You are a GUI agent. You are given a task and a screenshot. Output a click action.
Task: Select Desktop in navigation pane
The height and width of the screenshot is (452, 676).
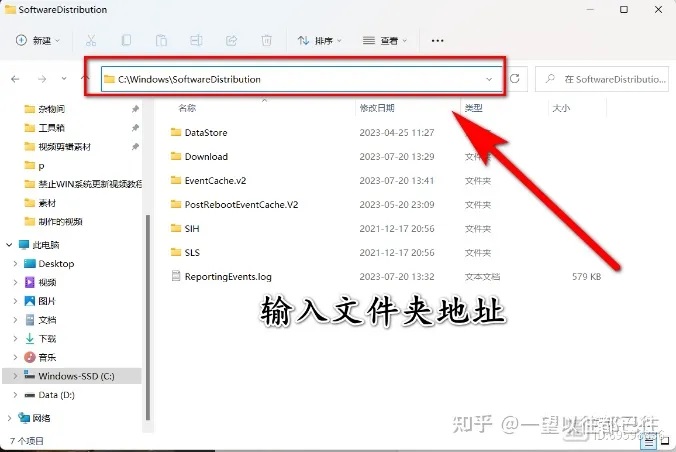pyautogui.click(x=56, y=264)
